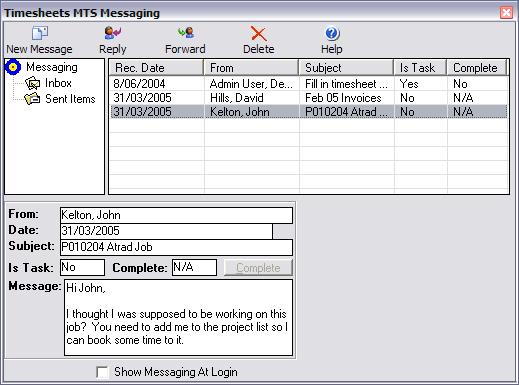This screenshot has height=385, width=519.
Task: Click the Complete field showing N/A
Action: (194, 267)
